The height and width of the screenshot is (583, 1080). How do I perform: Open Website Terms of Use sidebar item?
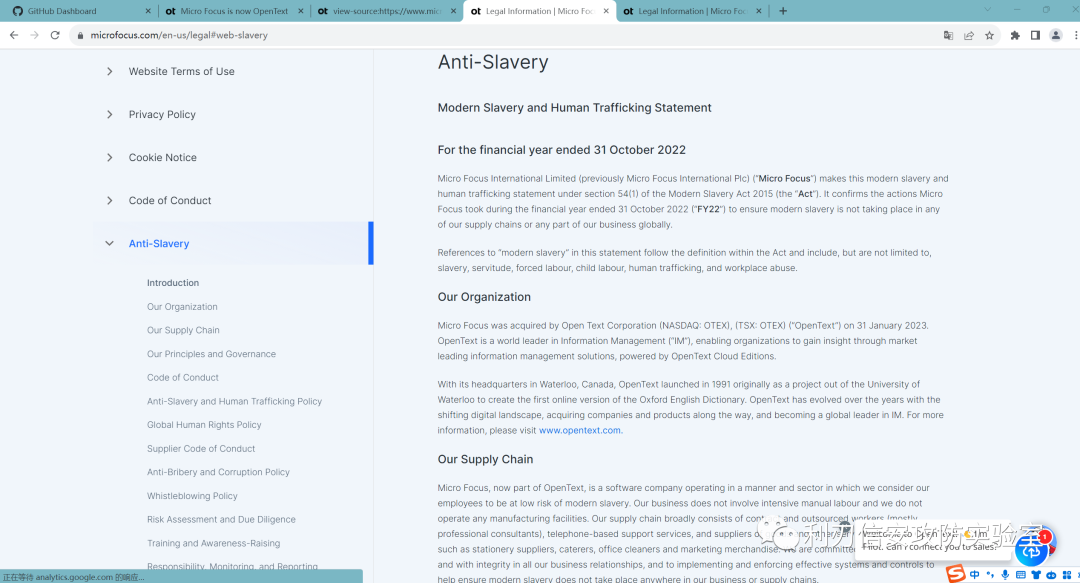(x=182, y=72)
